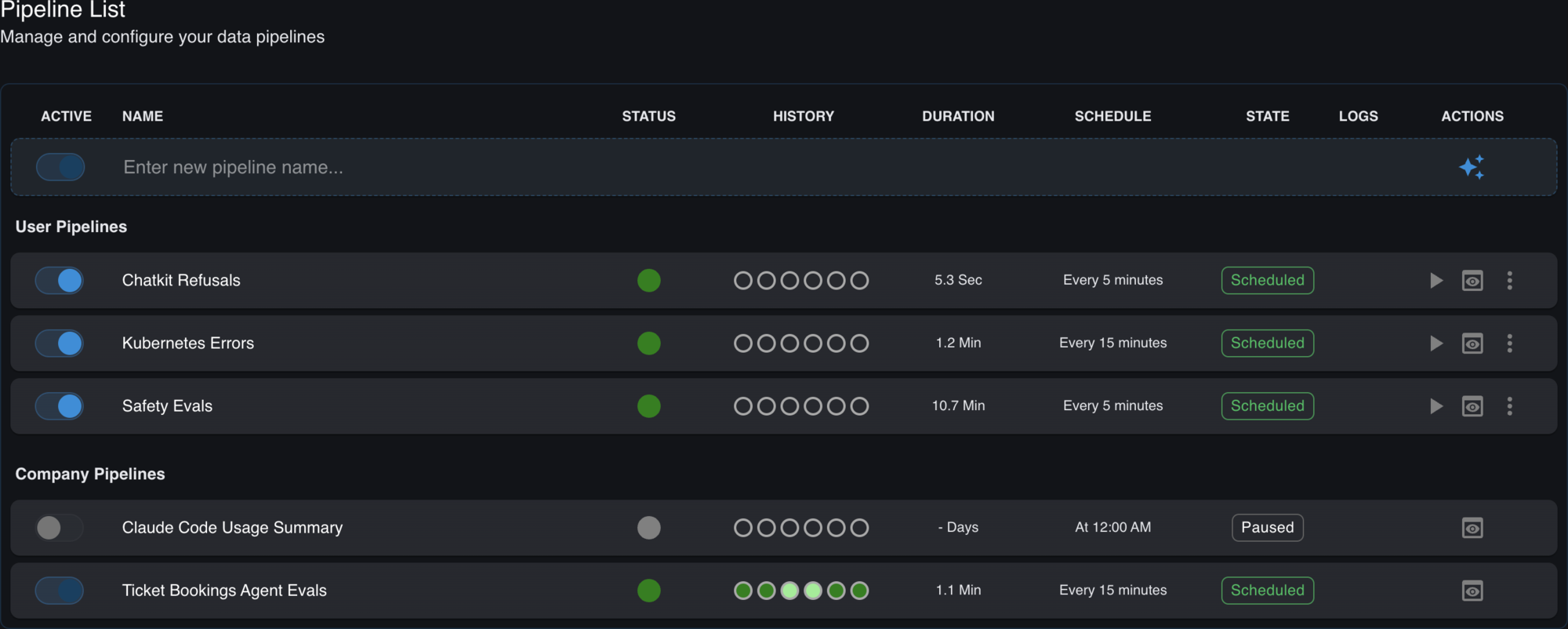
Task: Open the Ticket Bookings Agent Evals pipeline
Action: (224, 591)
